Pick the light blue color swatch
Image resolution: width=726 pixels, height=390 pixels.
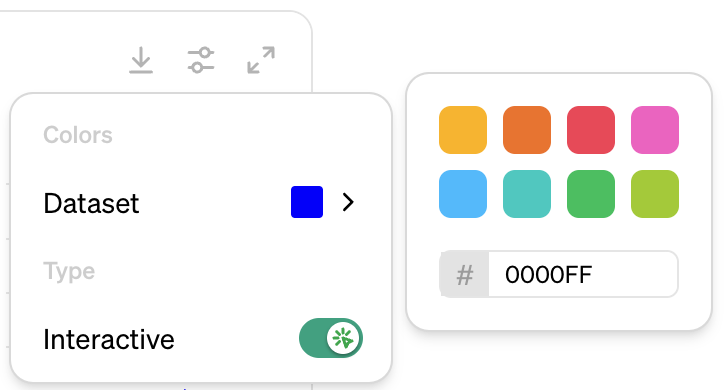tap(463, 194)
